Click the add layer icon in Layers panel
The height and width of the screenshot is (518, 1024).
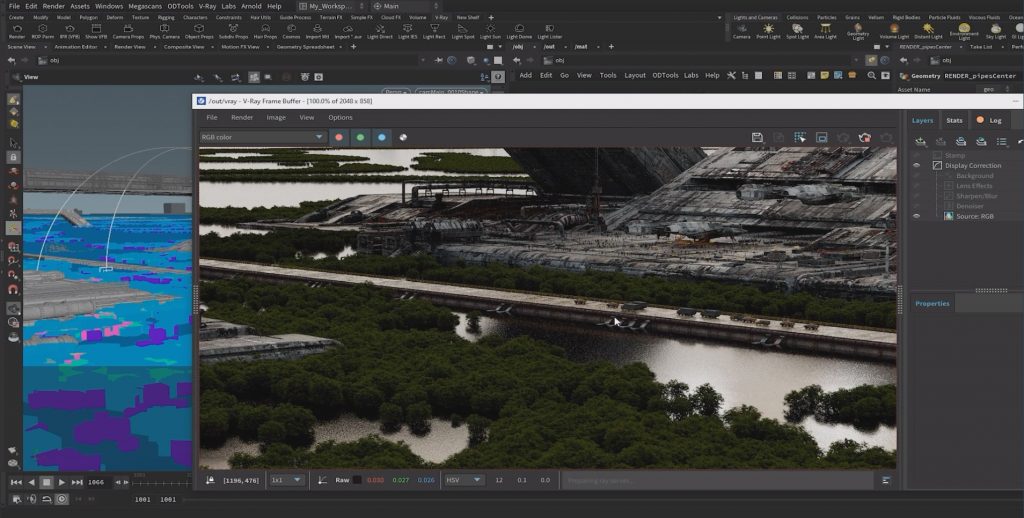tap(920, 141)
